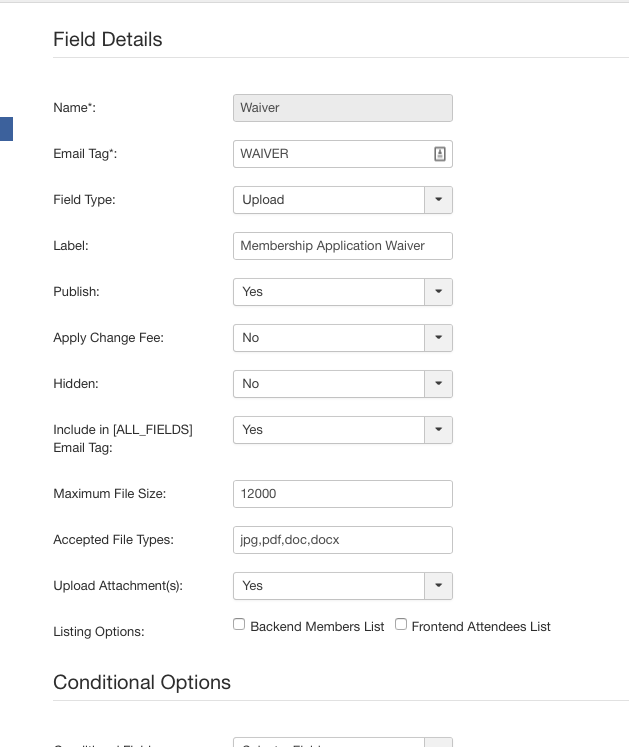Check the Frontend Attendees List option

(x=401, y=625)
